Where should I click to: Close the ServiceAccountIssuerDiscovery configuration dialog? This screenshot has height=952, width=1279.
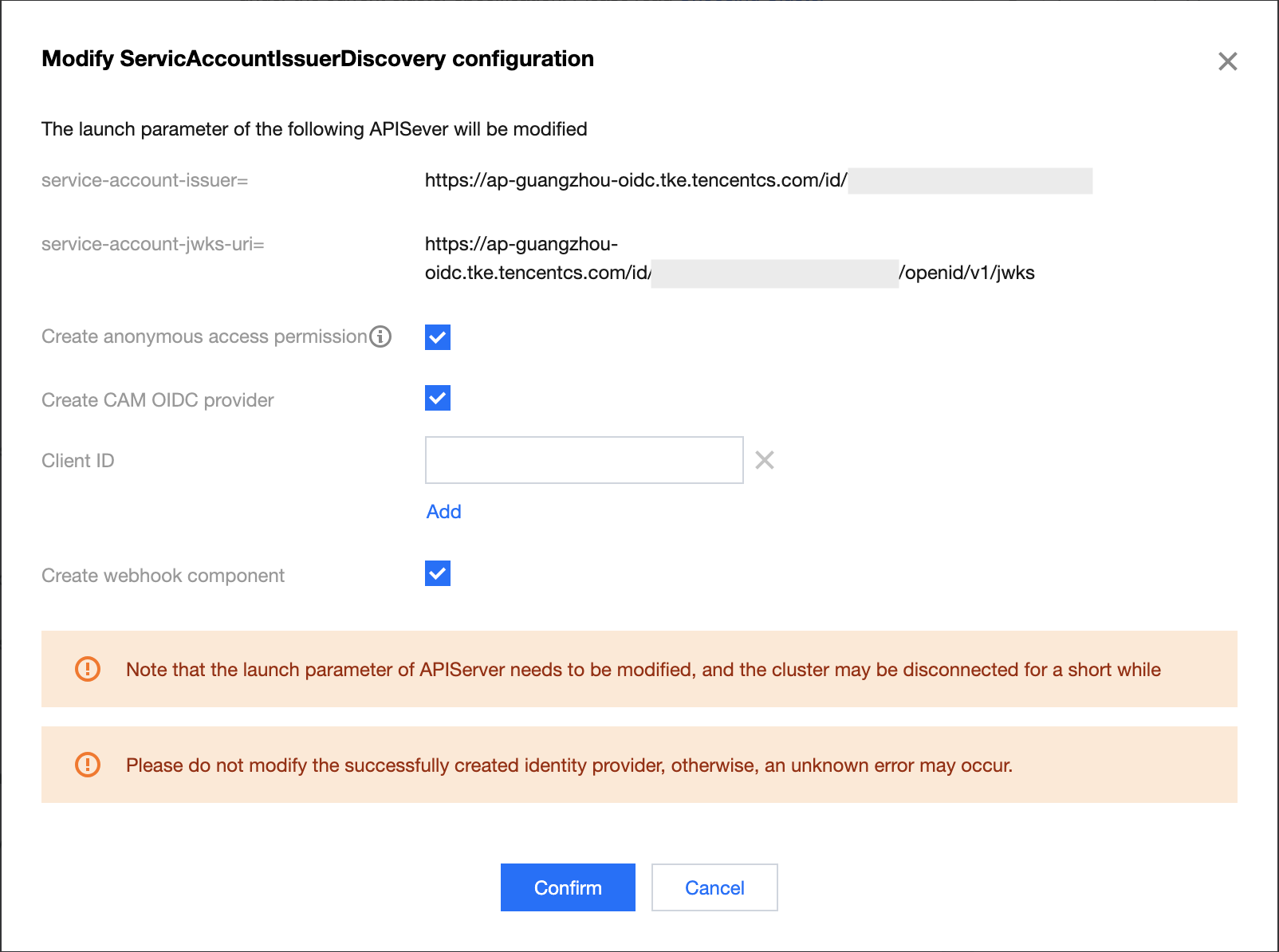[1227, 61]
